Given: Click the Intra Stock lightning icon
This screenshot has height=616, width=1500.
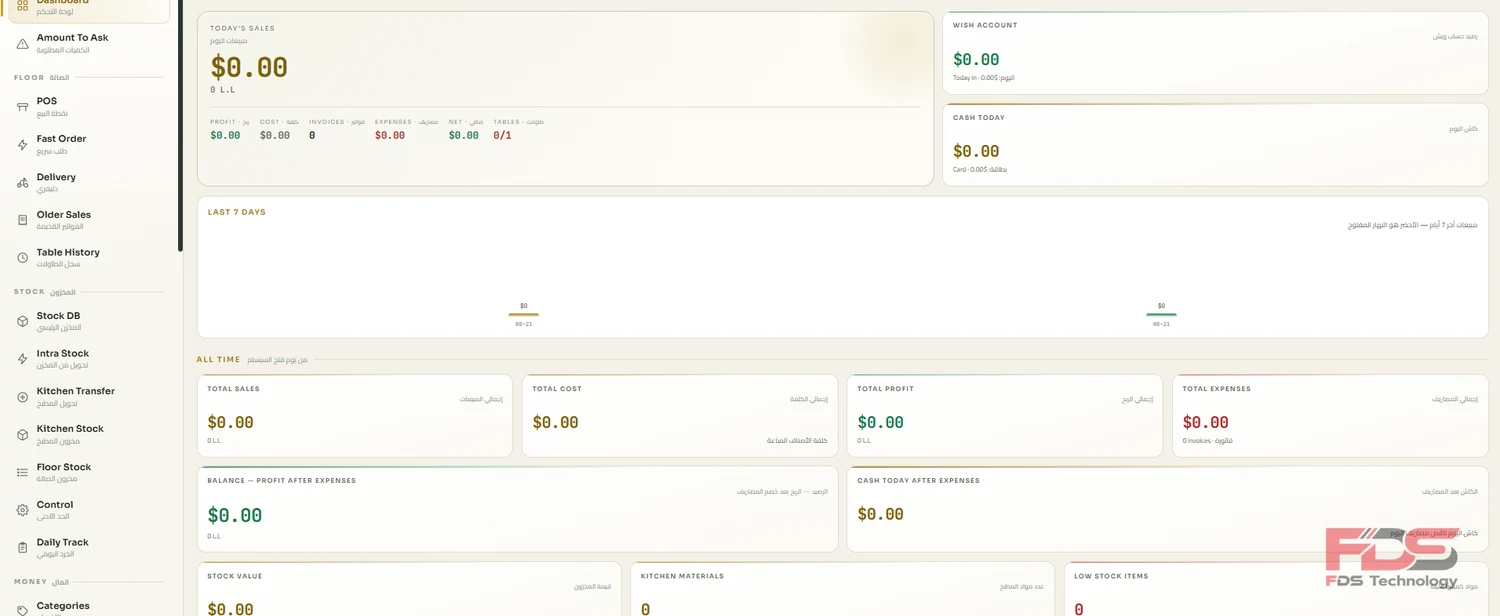Looking at the screenshot, I should pos(23,359).
